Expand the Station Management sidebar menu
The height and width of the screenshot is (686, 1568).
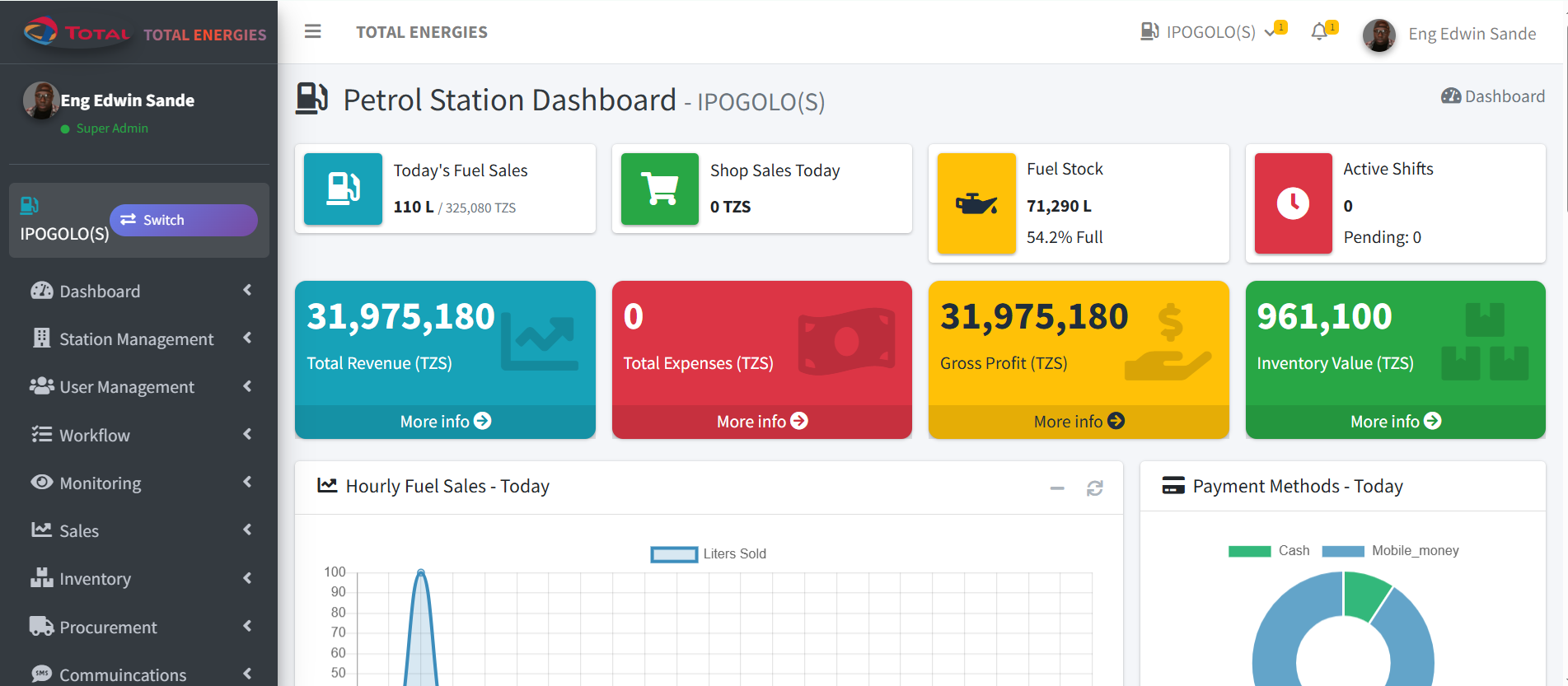137,339
